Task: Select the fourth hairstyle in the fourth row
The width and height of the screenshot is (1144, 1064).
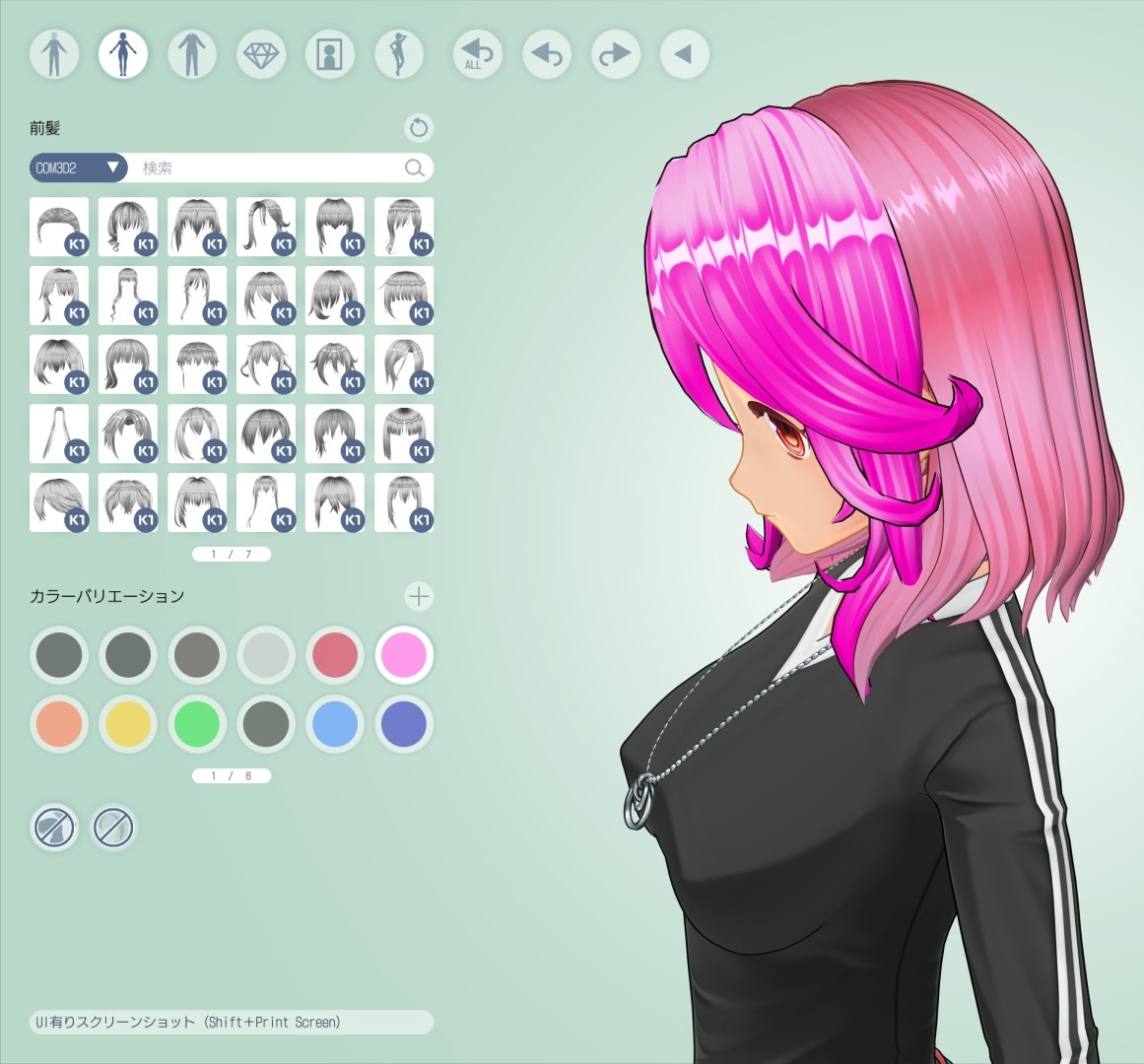Action: pyautogui.click(x=266, y=433)
